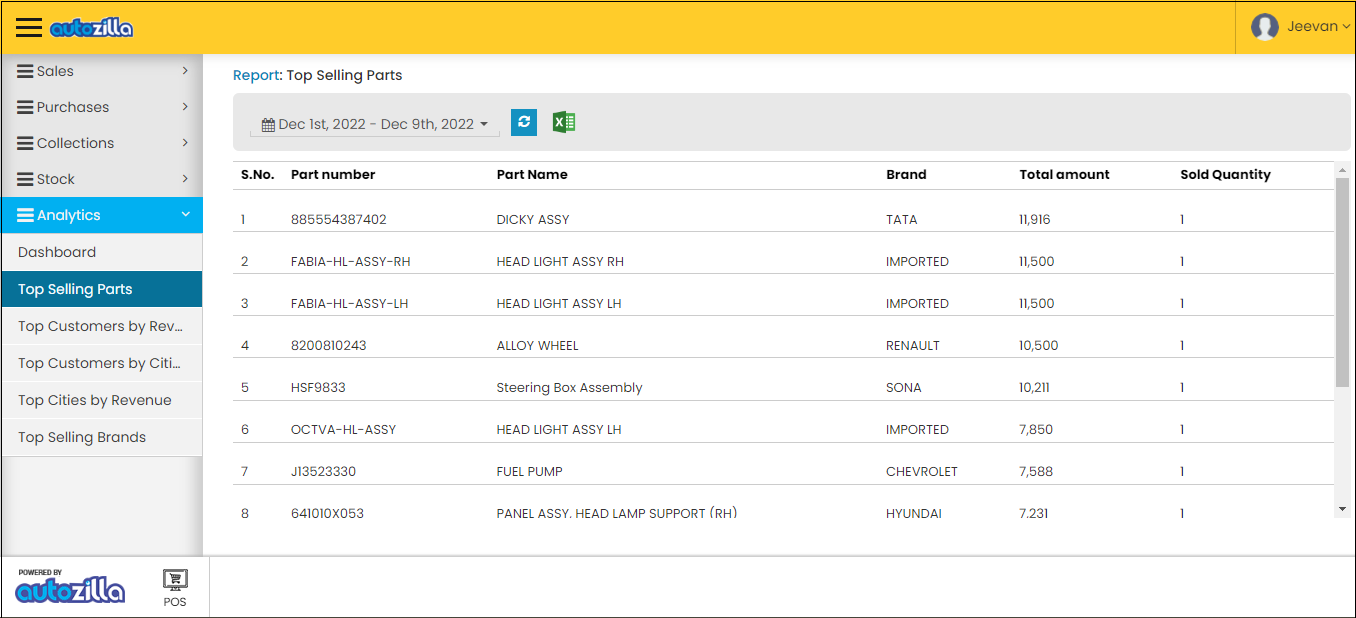Open Top Cities by Revenue report

pos(102,400)
